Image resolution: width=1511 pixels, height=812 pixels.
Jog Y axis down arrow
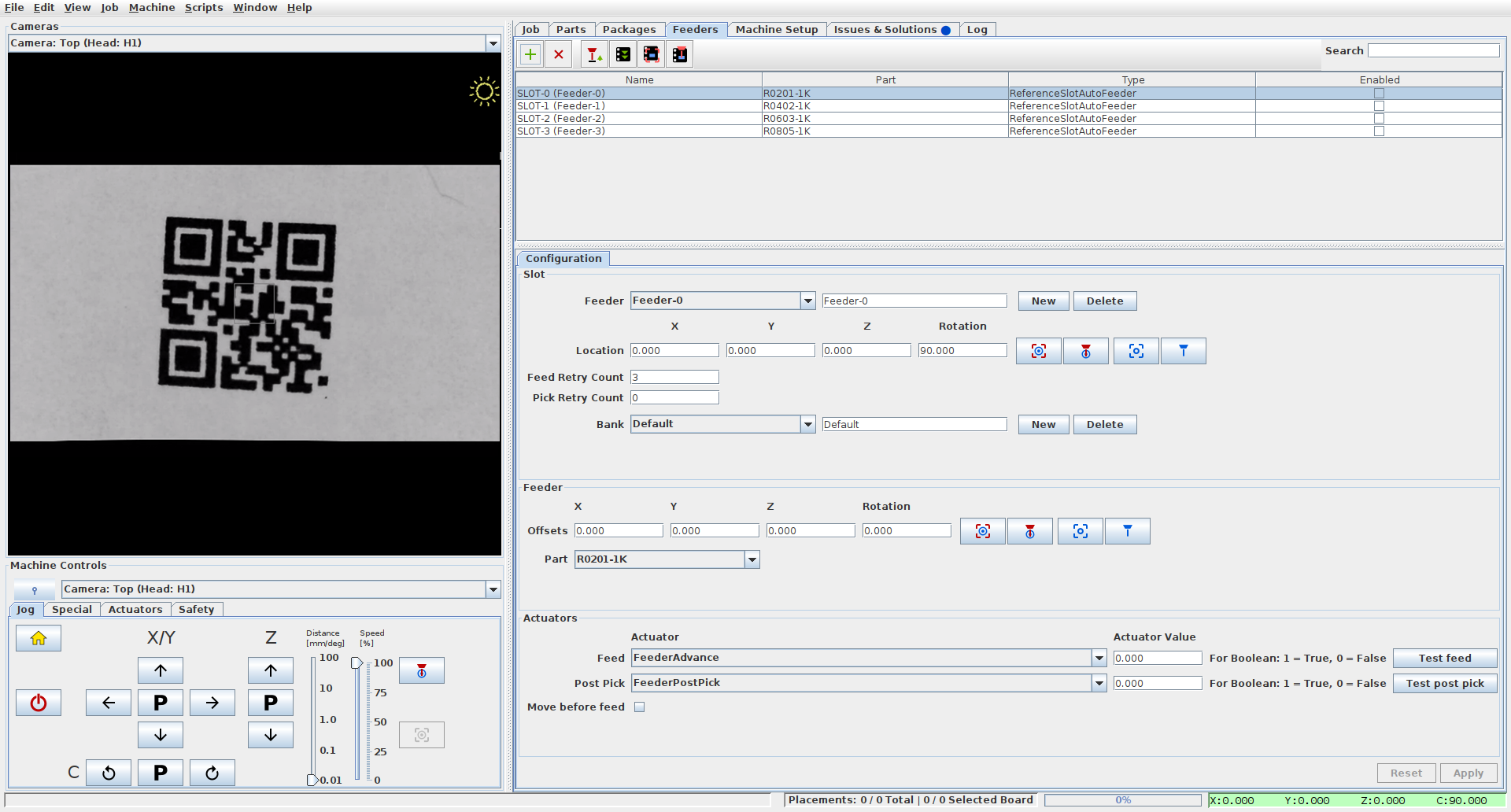pyautogui.click(x=161, y=735)
